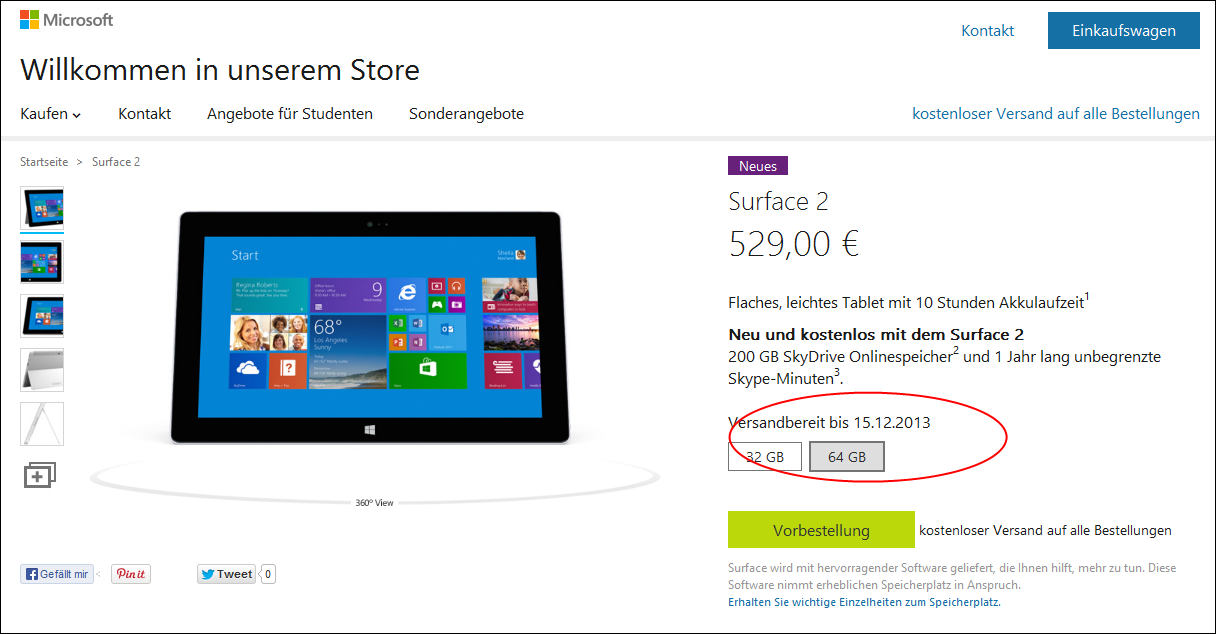Choose the 64 GB storage option

pos(847,457)
